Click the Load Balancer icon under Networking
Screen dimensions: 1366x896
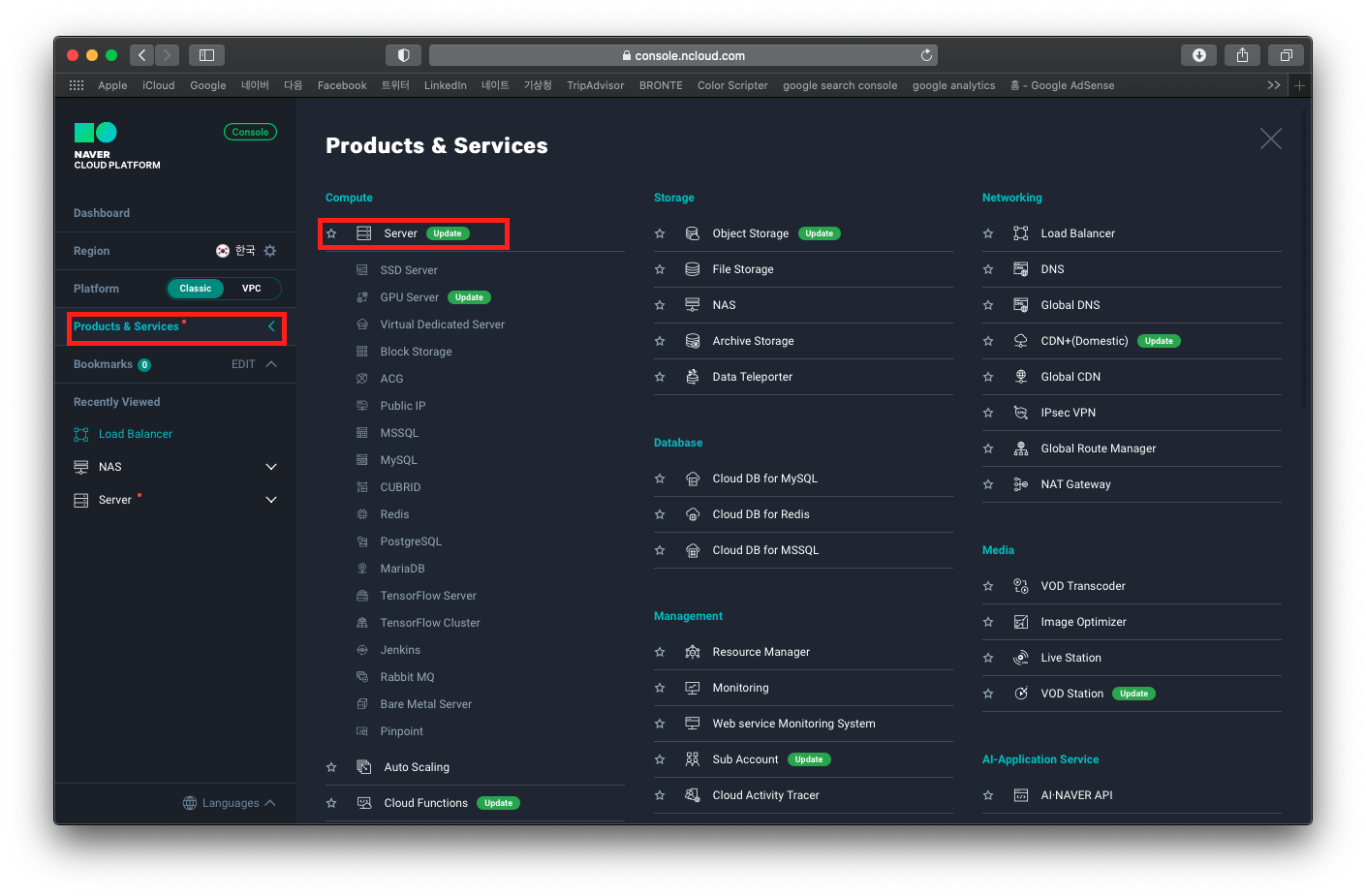(x=1021, y=233)
